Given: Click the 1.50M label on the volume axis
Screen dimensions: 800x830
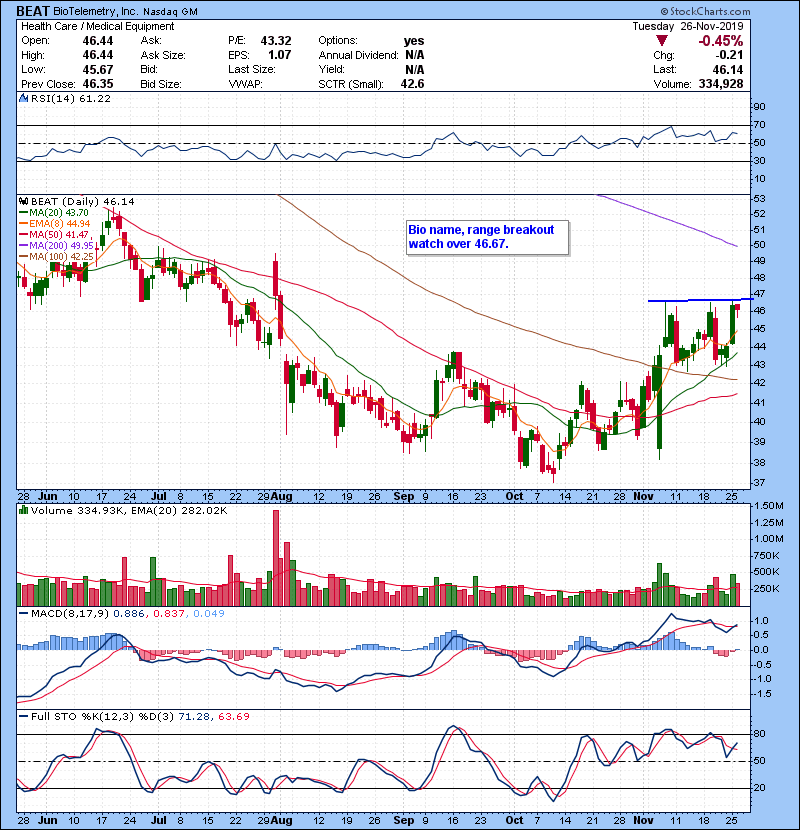Looking at the screenshot, I should 769,506.
